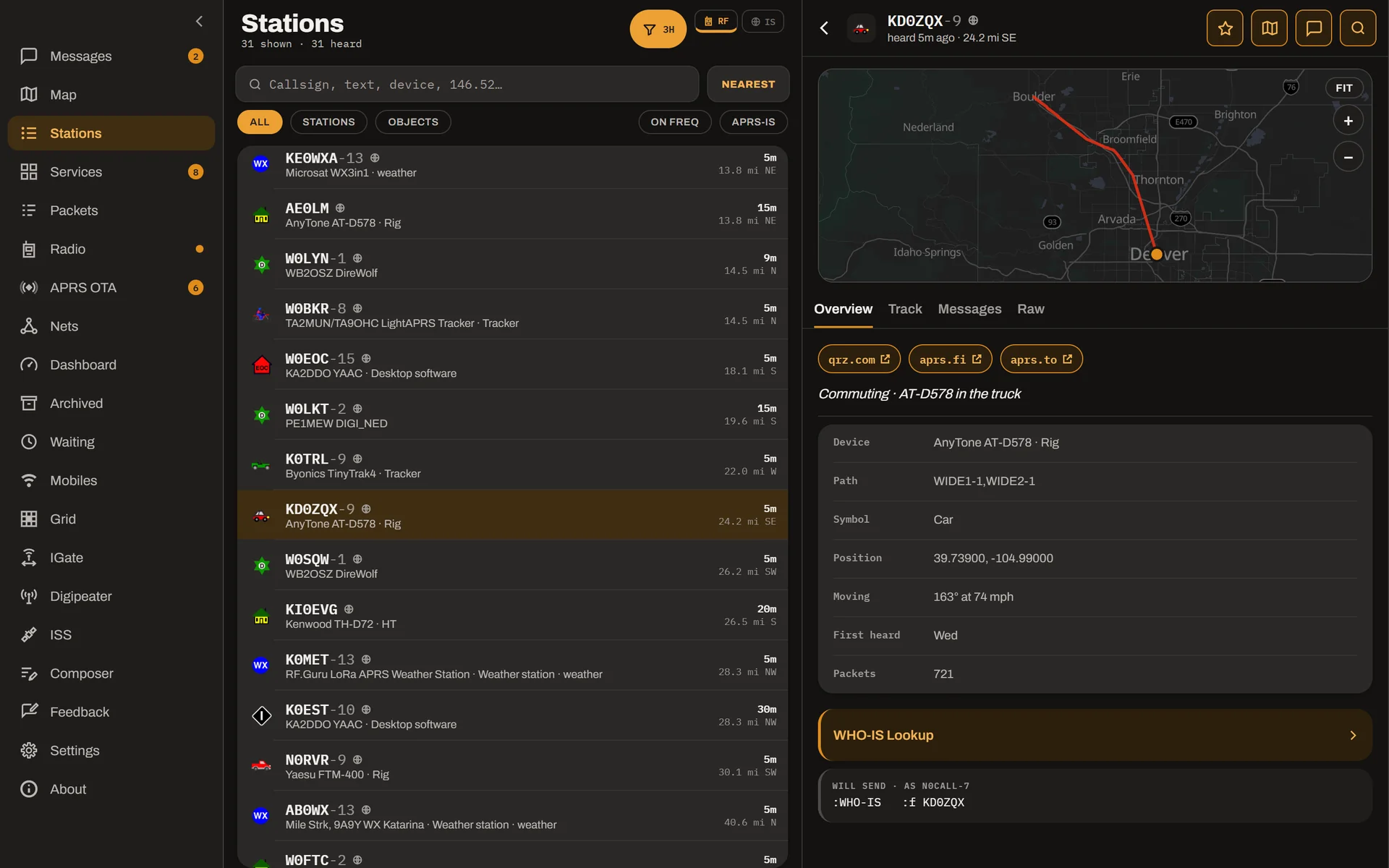Click the Radio icon in sidebar
The width and height of the screenshot is (1389, 868).
tap(29, 250)
